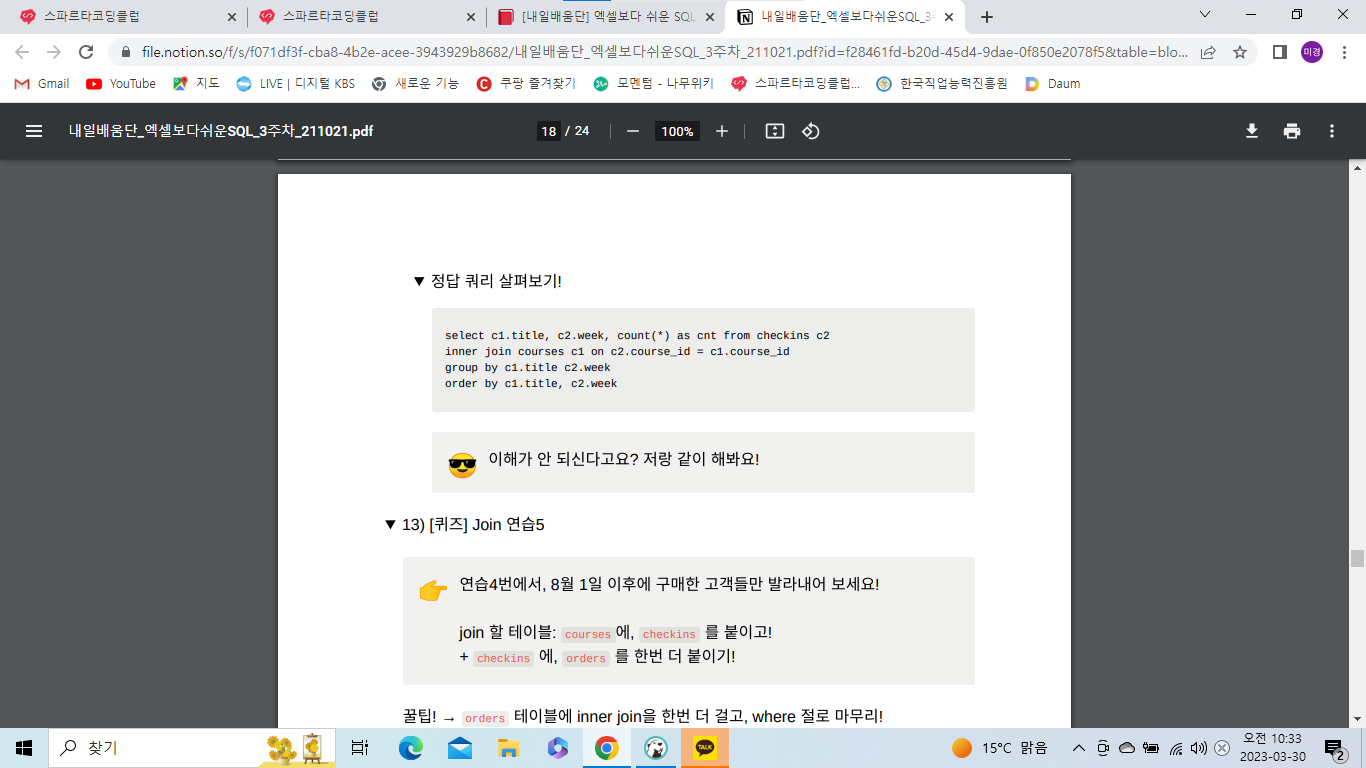Open the Gmail bookmark
1366x768 pixels.
pos(42,84)
